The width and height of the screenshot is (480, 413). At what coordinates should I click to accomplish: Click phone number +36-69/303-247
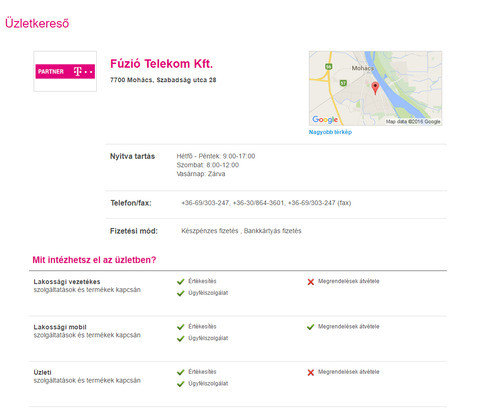coord(205,203)
